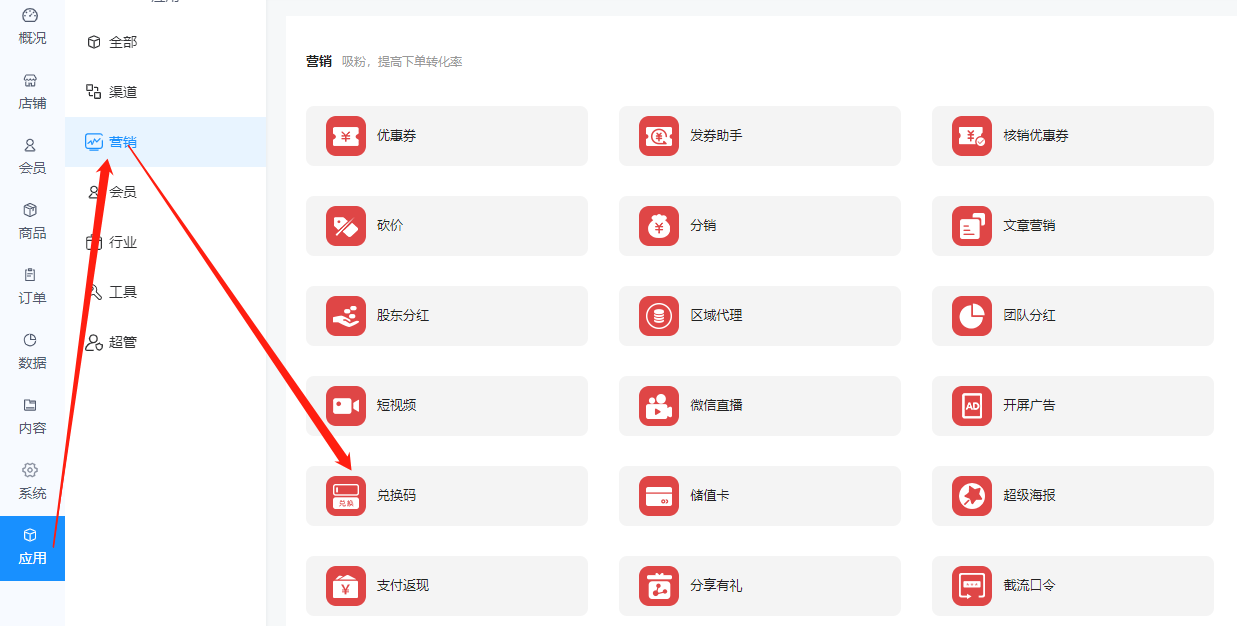Open the 储值卡 card label

pyautogui.click(x=709, y=496)
